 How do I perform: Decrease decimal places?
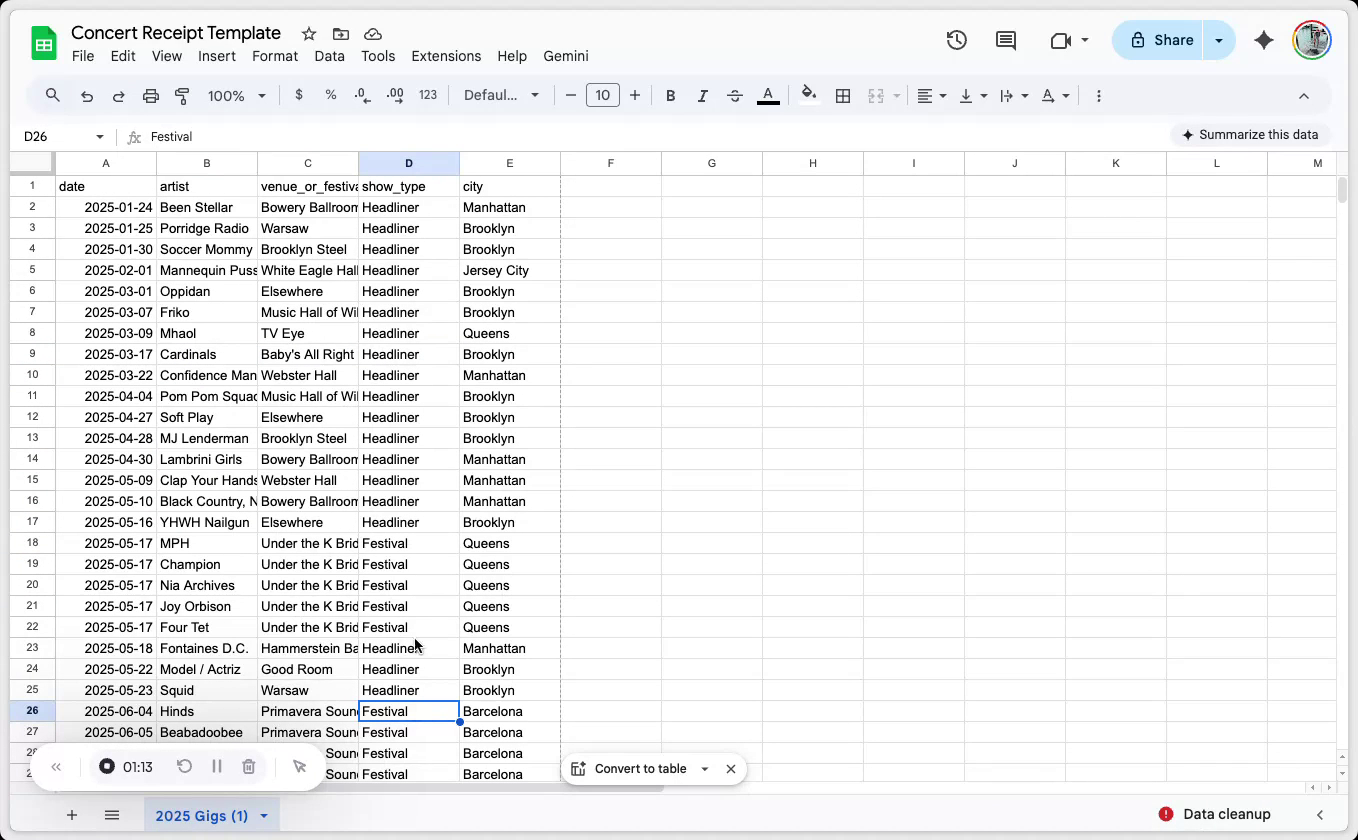[363, 95]
